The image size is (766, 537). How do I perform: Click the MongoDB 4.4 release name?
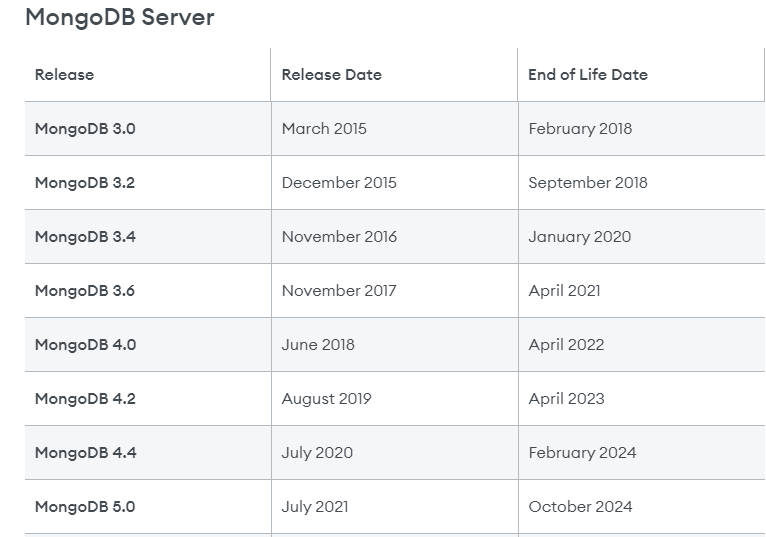pos(85,452)
